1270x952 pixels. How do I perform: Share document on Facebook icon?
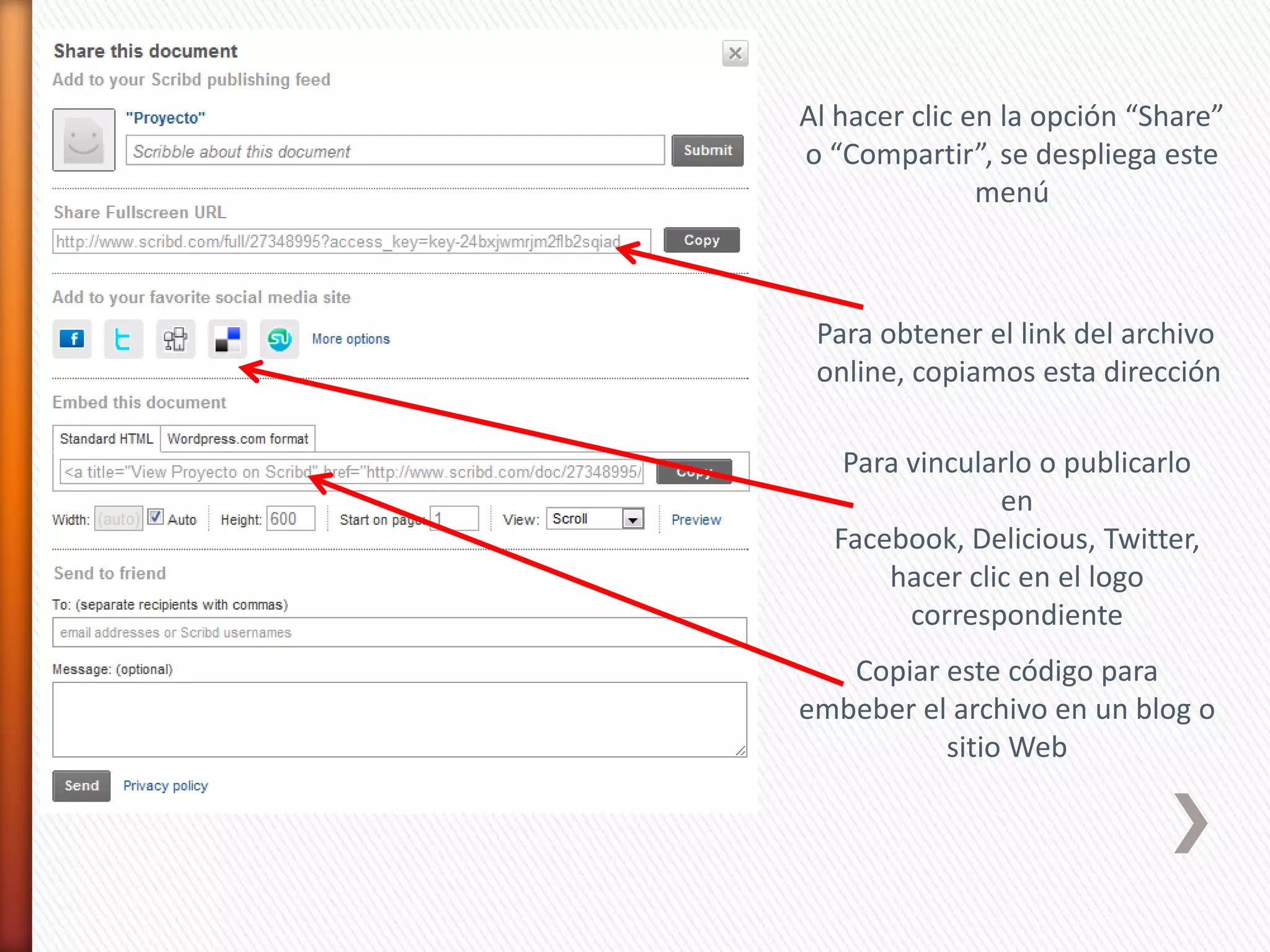(x=72, y=339)
